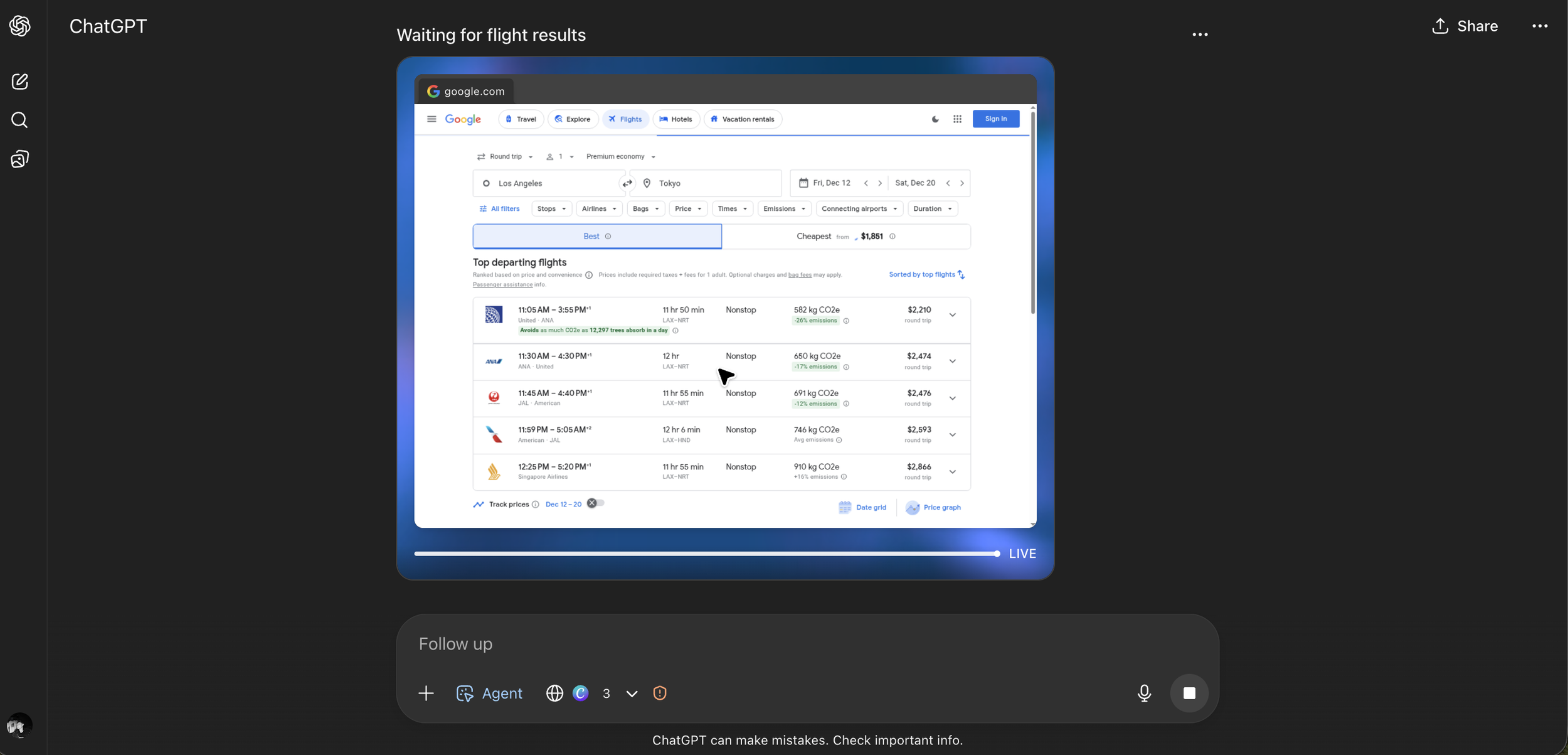This screenshot has width=1568, height=755.
Task: Open the Stops filter dropdown
Action: point(551,209)
